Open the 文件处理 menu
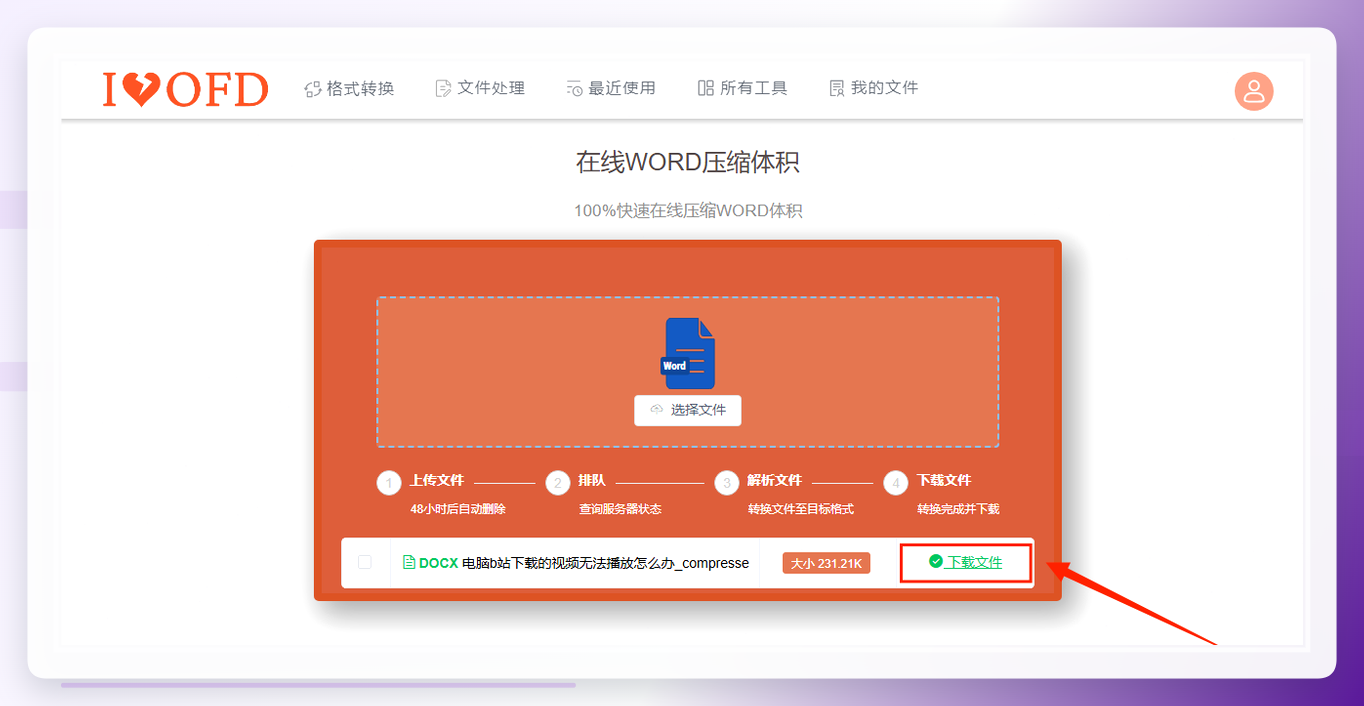Image resolution: width=1364 pixels, height=706 pixels. pos(480,88)
